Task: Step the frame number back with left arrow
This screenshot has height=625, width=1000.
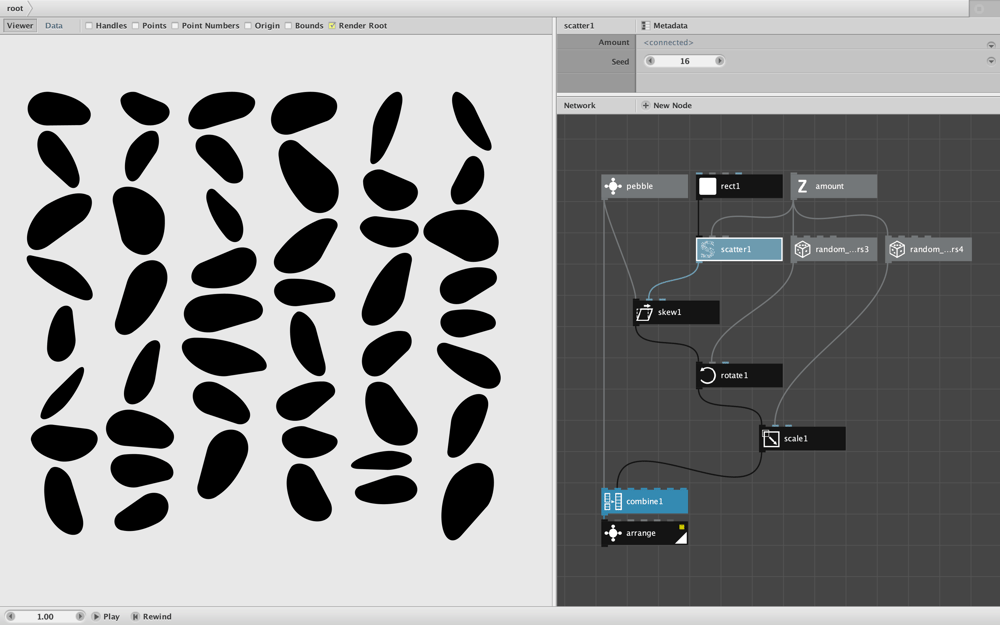Action: [x=10, y=616]
